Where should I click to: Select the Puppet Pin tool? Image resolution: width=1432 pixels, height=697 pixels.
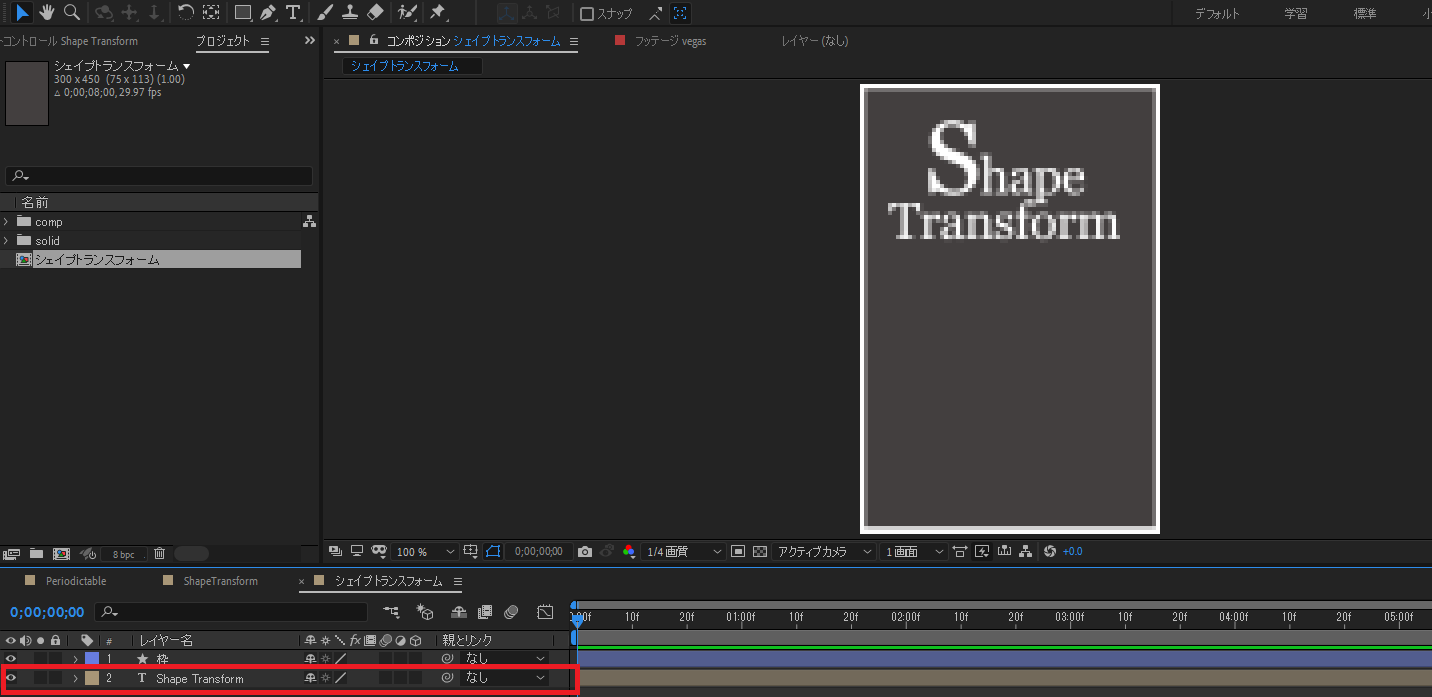click(x=437, y=13)
